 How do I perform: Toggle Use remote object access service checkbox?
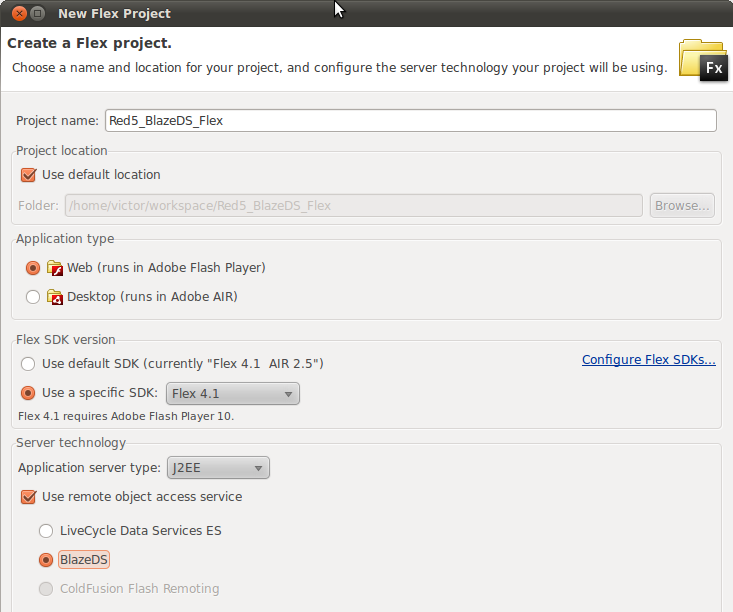(29, 497)
